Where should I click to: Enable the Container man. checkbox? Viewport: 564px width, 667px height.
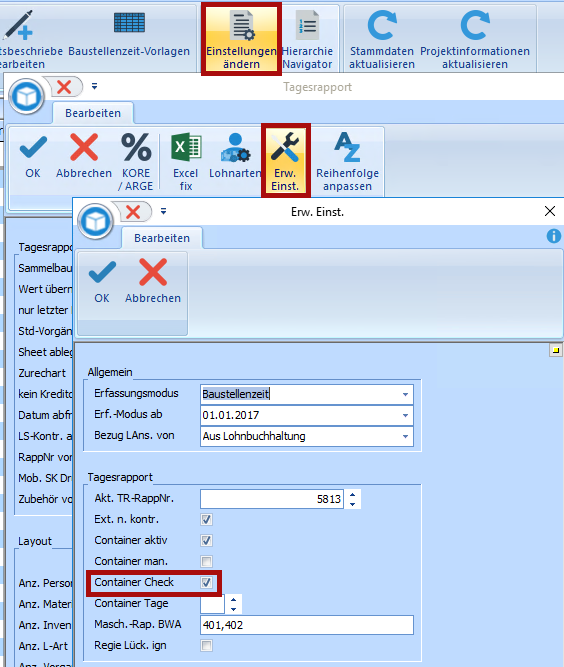[x=207, y=562]
